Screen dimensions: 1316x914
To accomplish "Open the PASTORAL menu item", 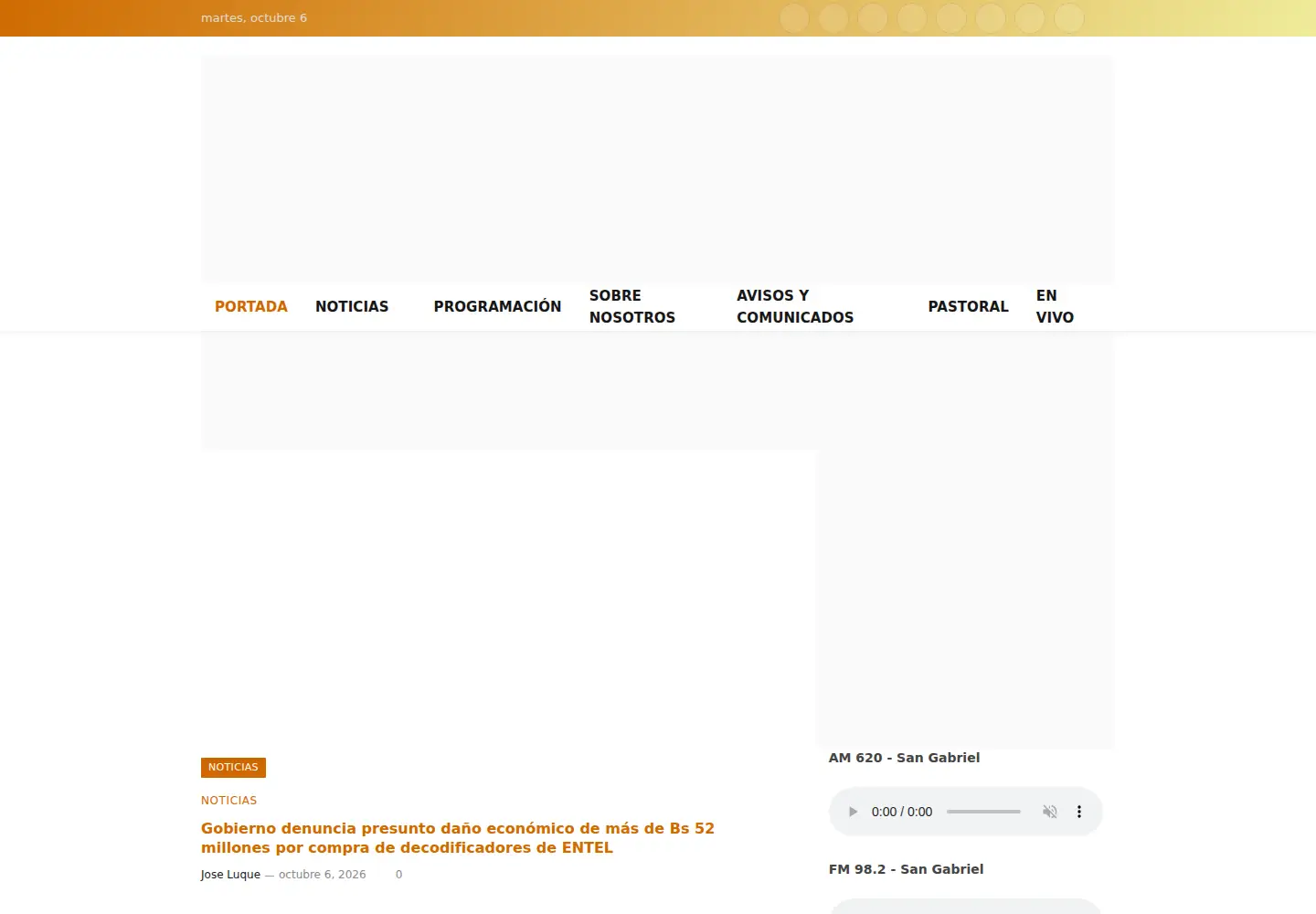I will pos(969,307).
